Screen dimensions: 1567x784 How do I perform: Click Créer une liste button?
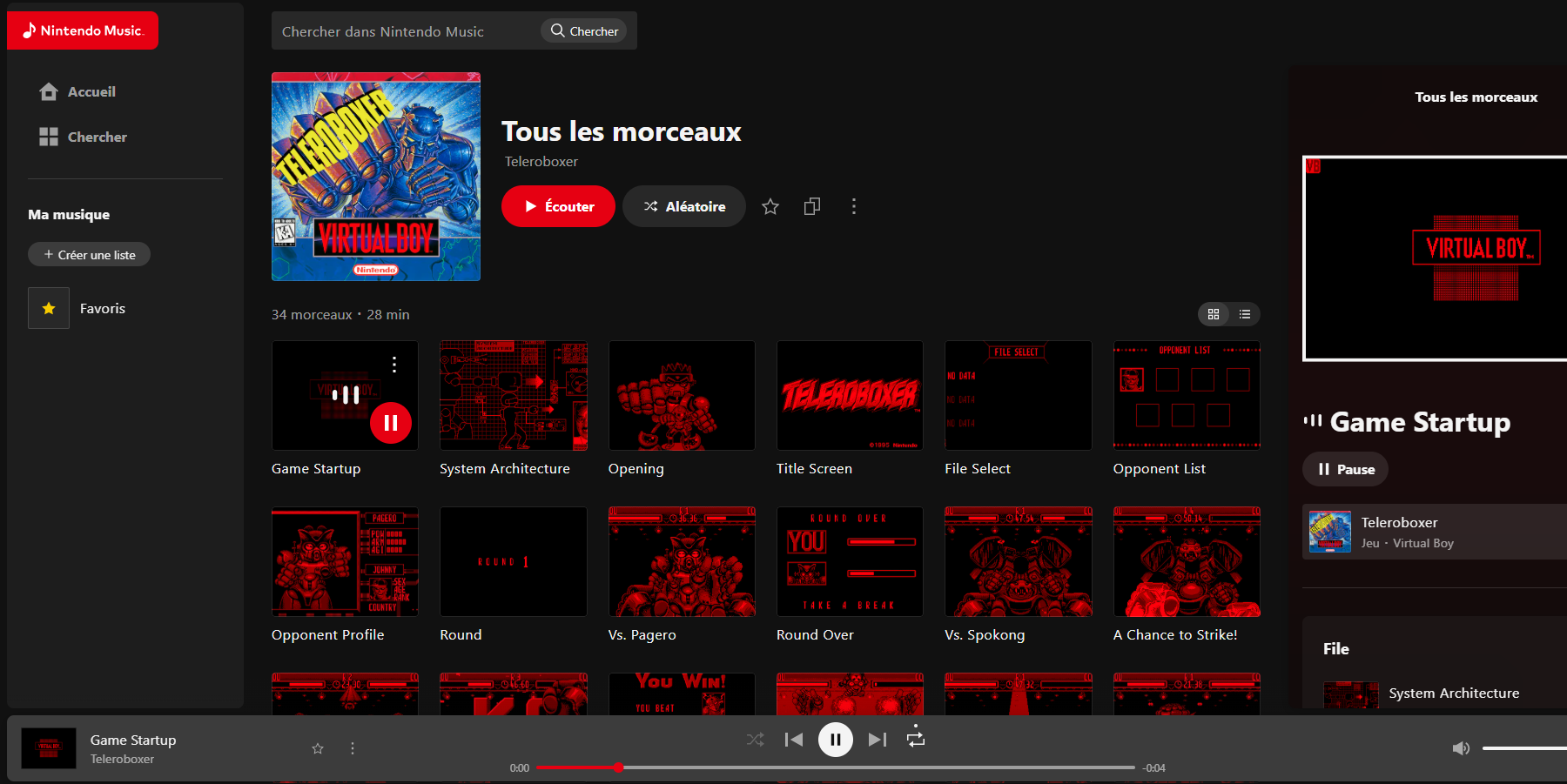click(x=89, y=254)
